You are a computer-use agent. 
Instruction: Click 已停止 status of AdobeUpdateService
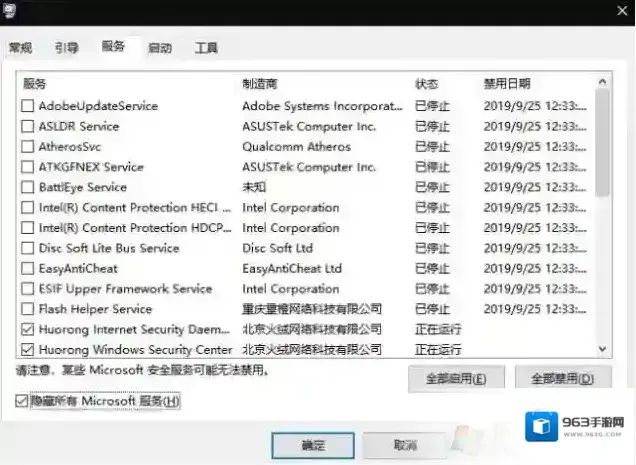(x=432, y=106)
